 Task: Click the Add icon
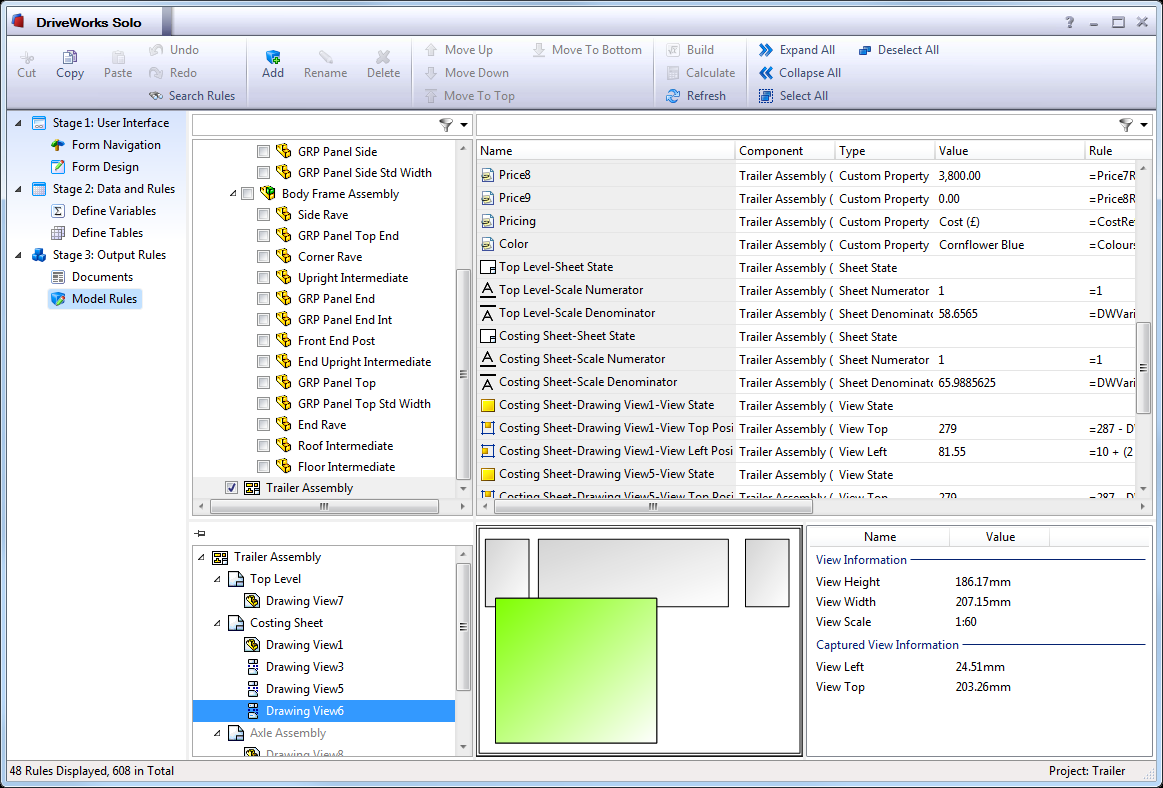pos(273,57)
